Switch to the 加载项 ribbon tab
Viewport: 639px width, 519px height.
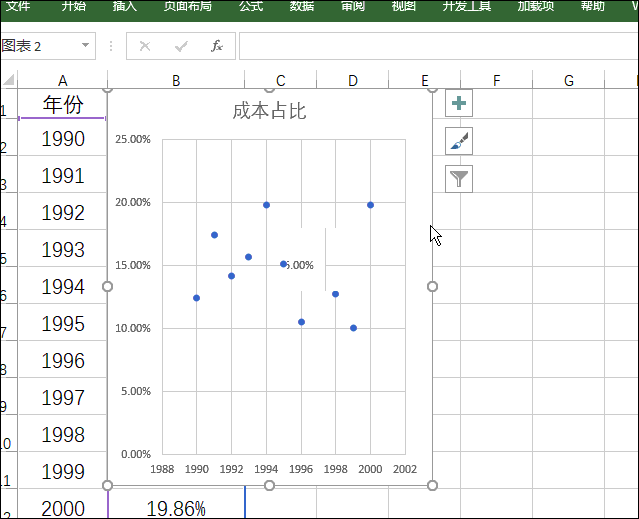(x=536, y=6)
